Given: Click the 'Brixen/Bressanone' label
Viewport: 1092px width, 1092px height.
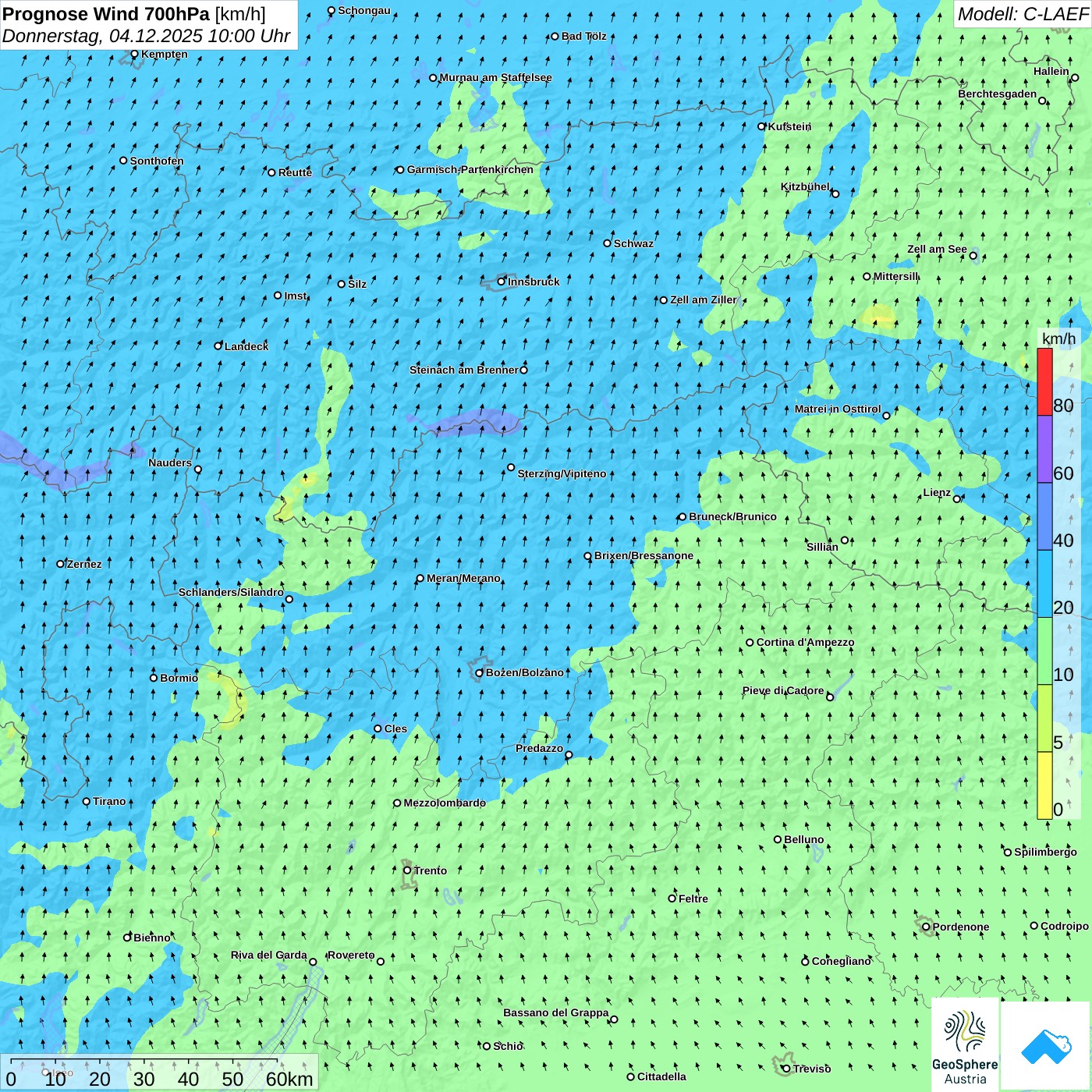Looking at the screenshot, I should tap(643, 555).
